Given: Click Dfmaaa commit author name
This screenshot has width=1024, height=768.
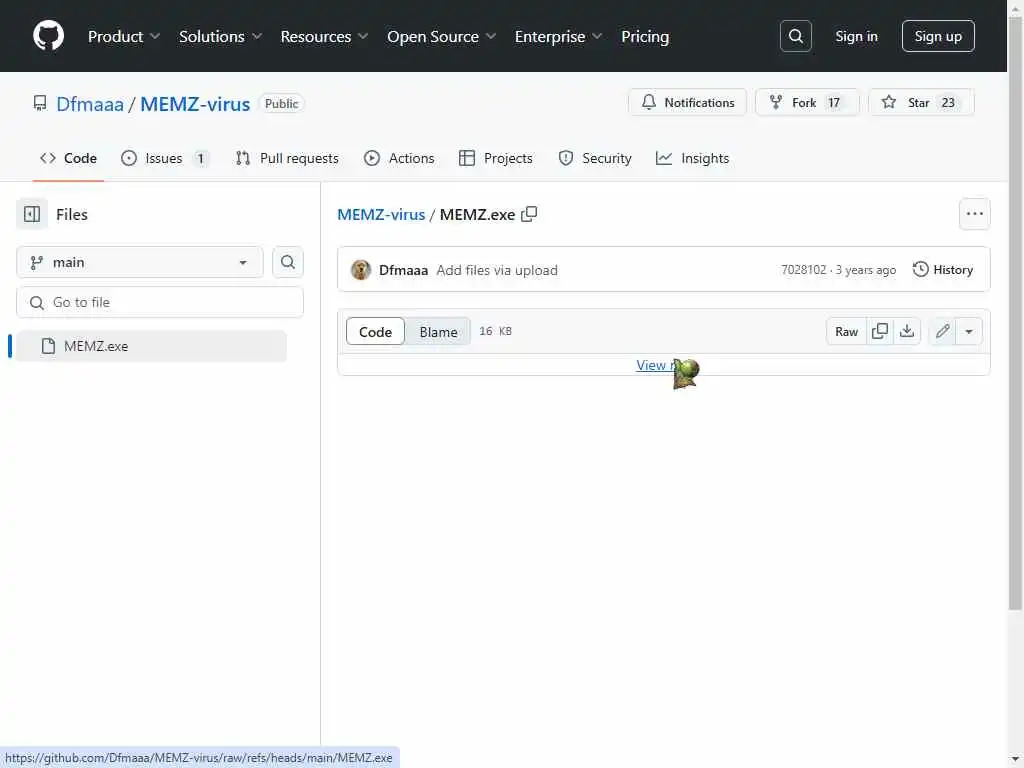Looking at the screenshot, I should click(403, 270).
